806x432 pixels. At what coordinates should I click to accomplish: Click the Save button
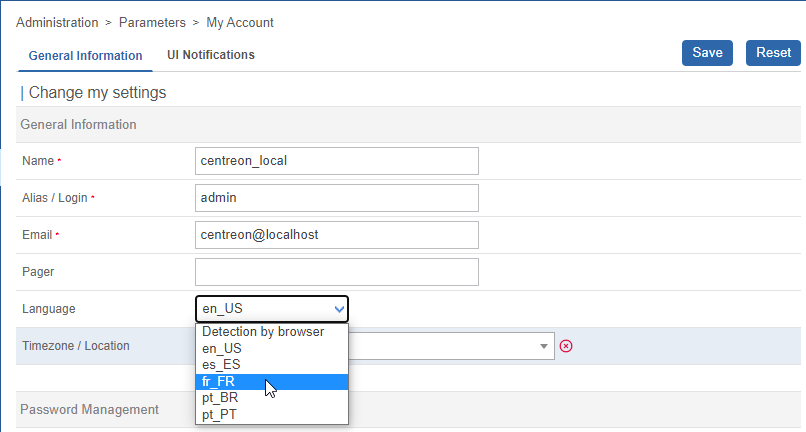click(708, 53)
